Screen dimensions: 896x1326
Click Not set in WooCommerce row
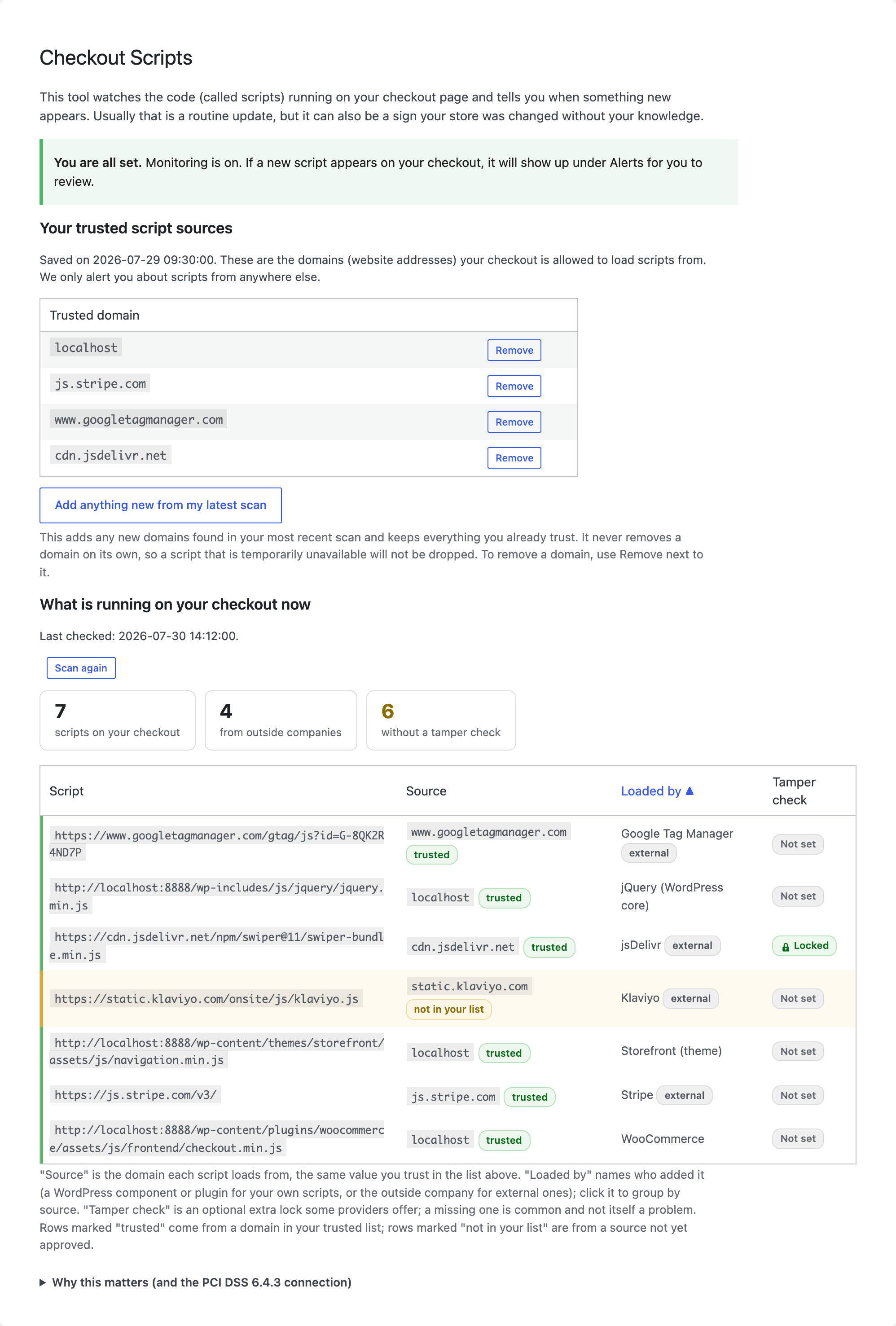(x=798, y=1139)
